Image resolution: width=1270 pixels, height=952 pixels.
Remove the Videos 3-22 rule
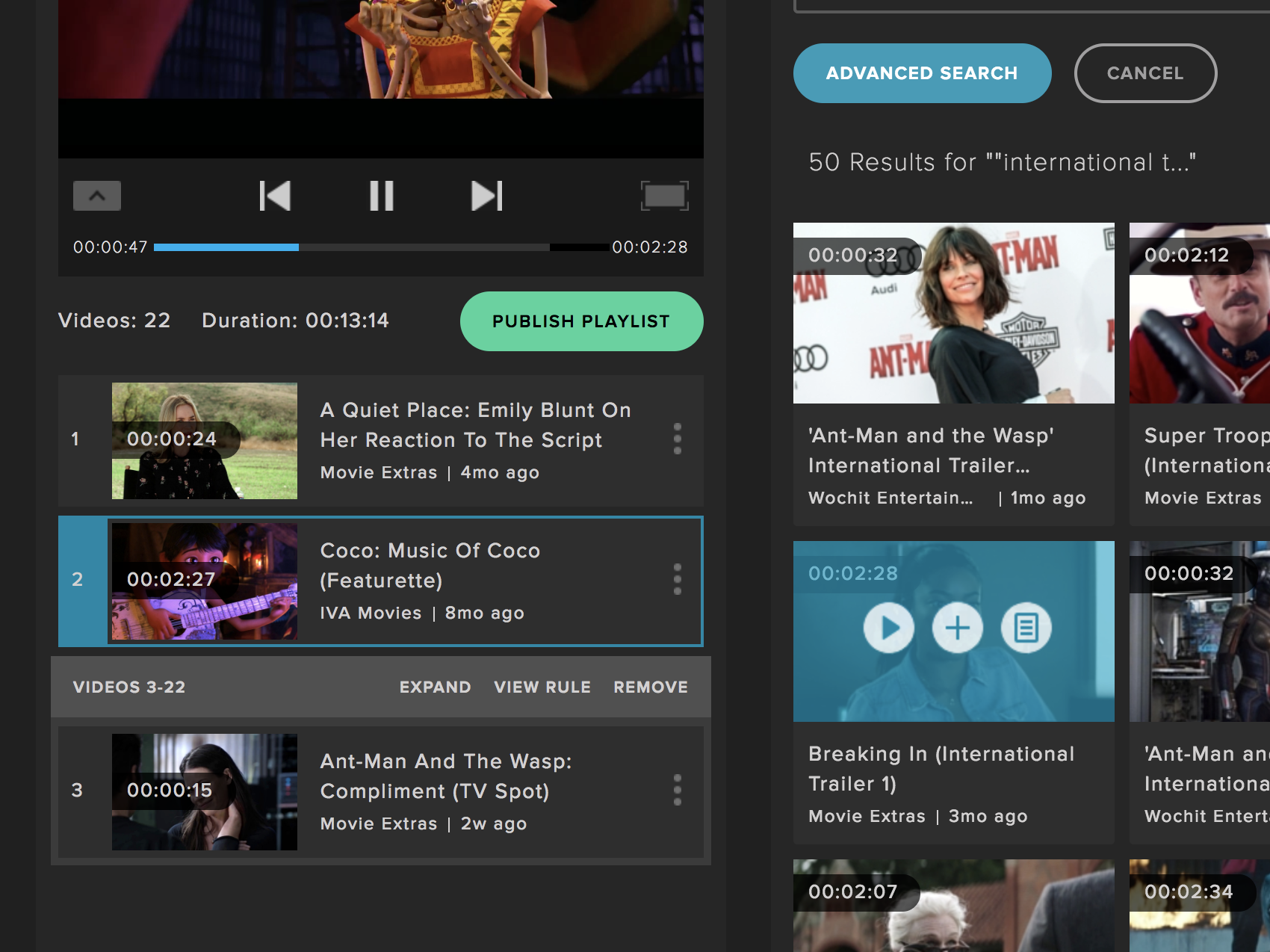(651, 687)
